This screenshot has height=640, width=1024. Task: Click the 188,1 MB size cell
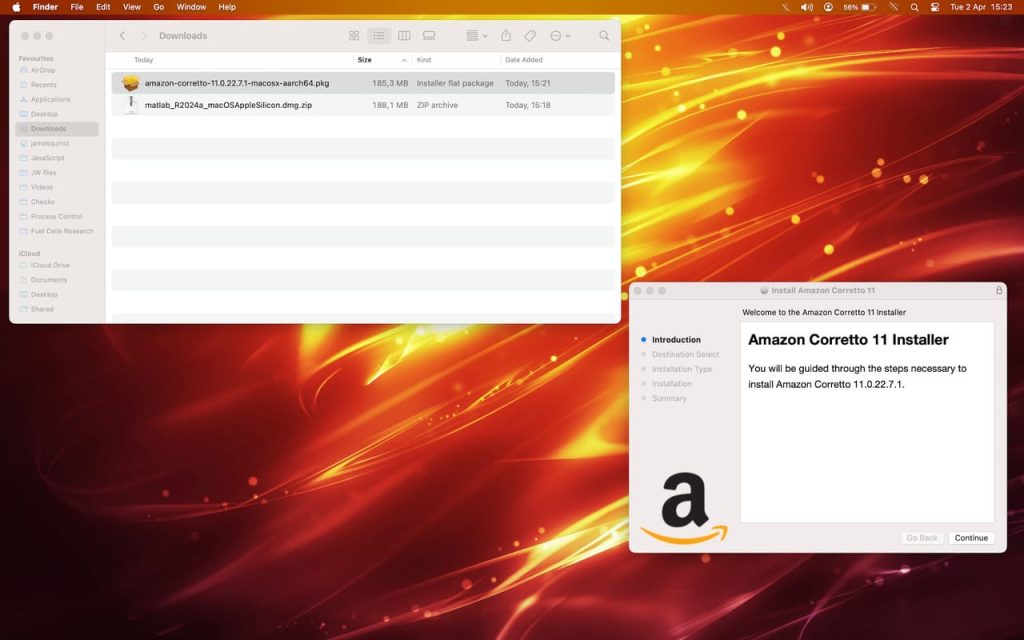[x=390, y=104]
